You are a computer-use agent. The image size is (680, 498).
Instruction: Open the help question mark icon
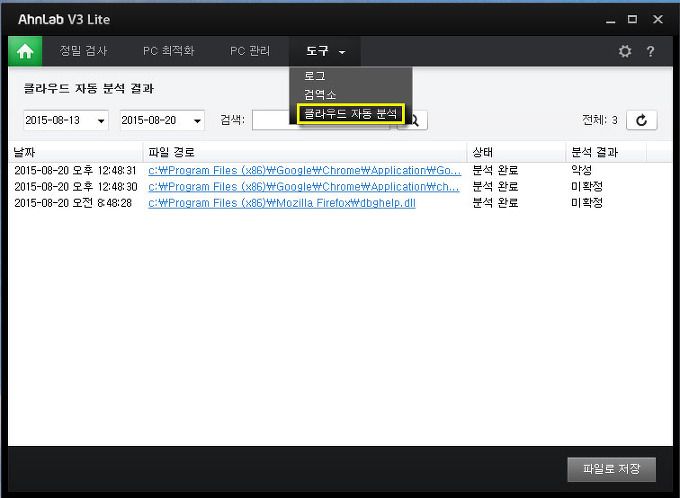coord(651,52)
